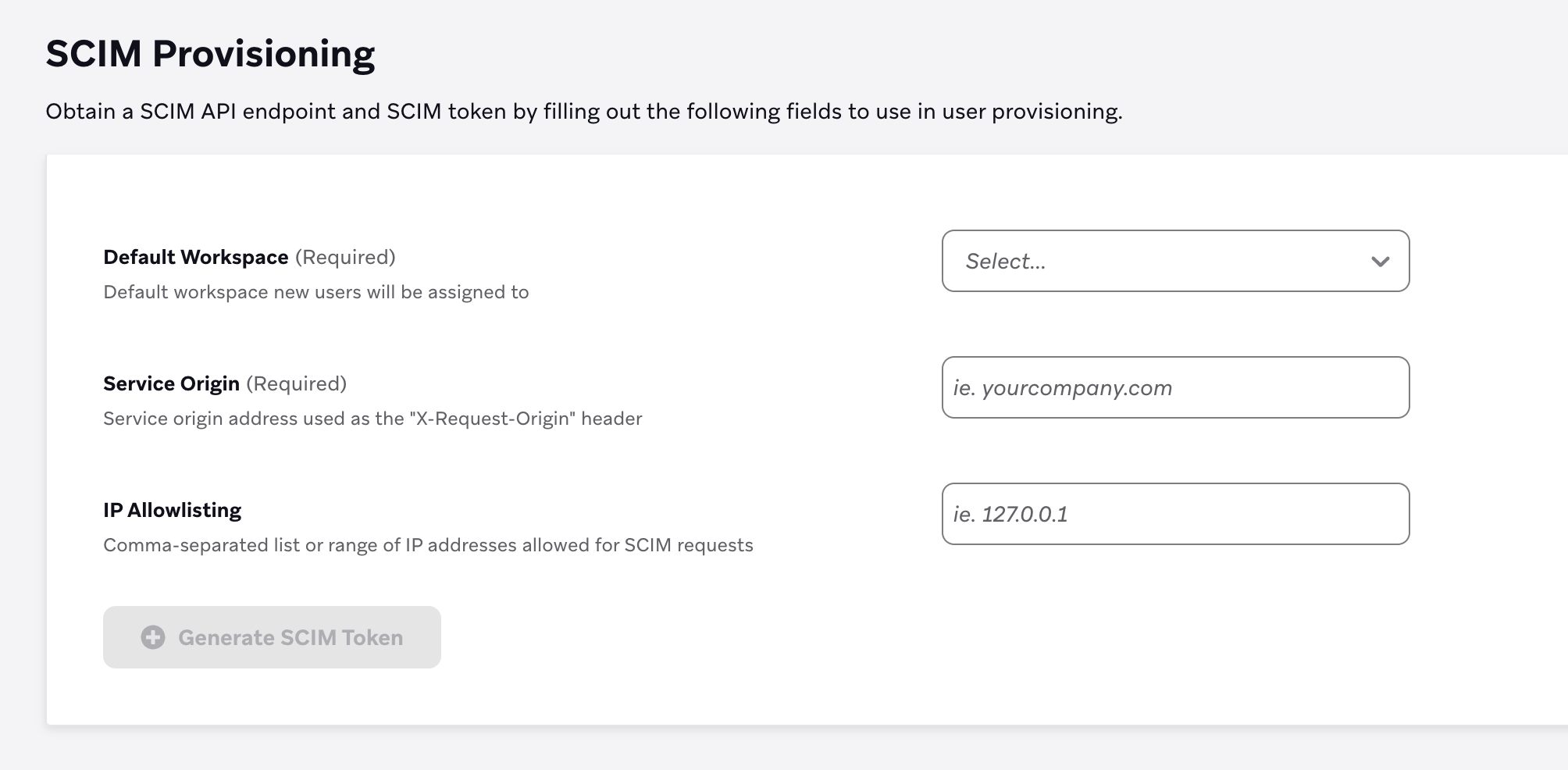Click the SCIM Provisioning heading
The width and height of the screenshot is (1568, 770).
(x=211, y=53)
